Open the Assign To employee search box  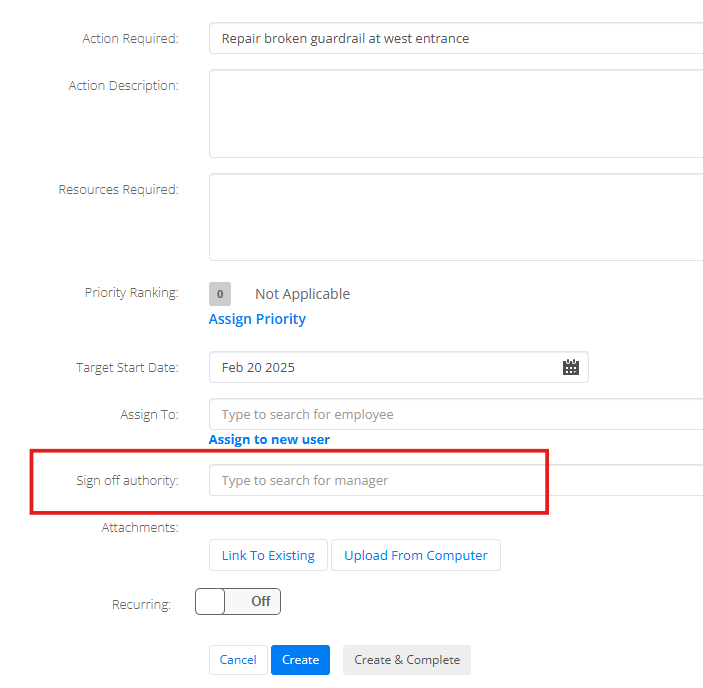tap(456, 414)
